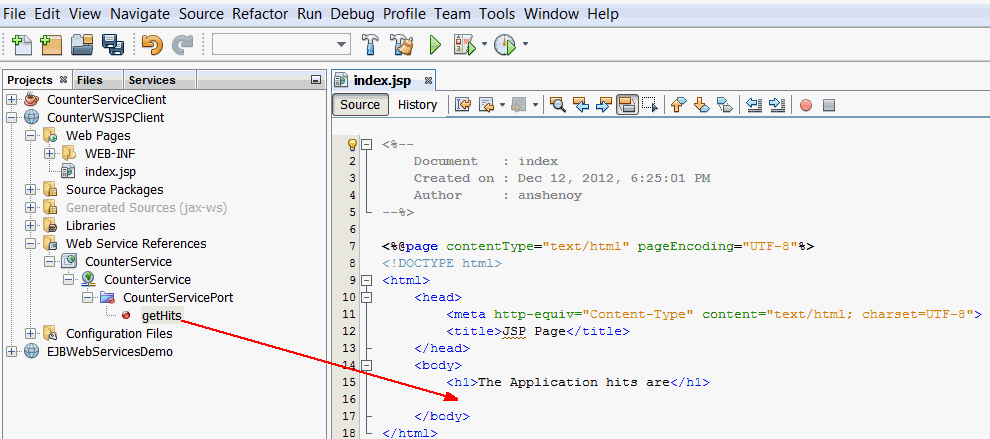Collapse the CounterServicePort node
The height and width of the screenshot is (439, 990).
[87, 298]
